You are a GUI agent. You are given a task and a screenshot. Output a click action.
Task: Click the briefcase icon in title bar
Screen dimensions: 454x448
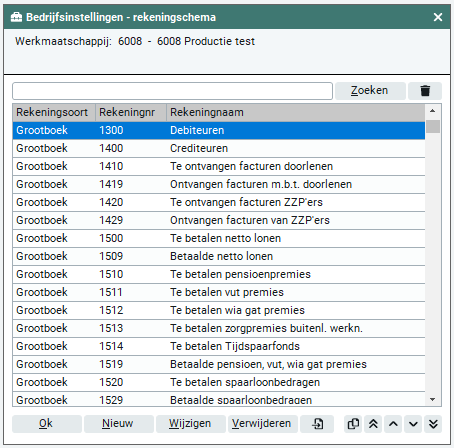click(x=16, y=17)
